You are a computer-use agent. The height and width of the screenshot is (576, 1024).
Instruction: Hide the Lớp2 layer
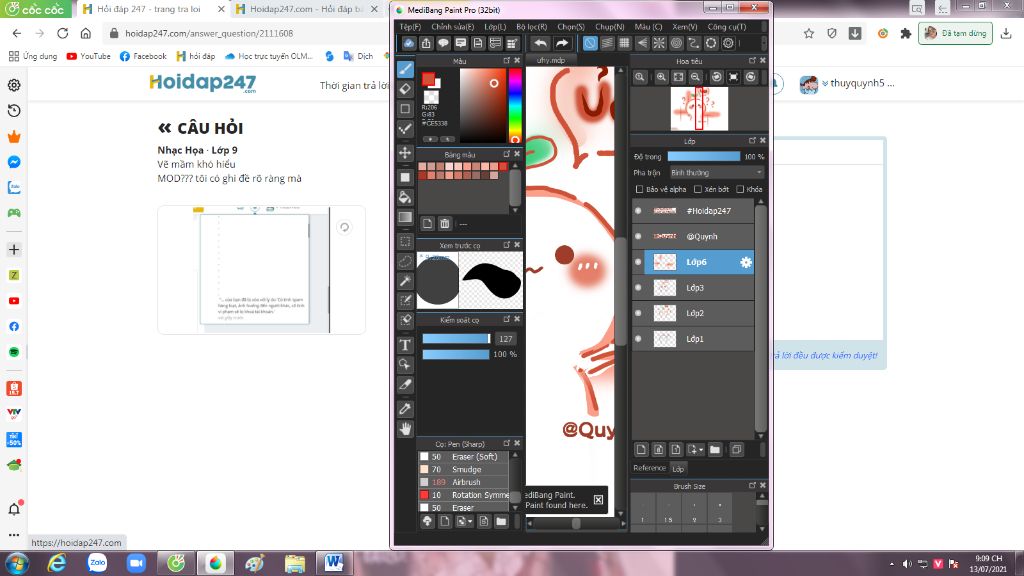click(638, 313)
